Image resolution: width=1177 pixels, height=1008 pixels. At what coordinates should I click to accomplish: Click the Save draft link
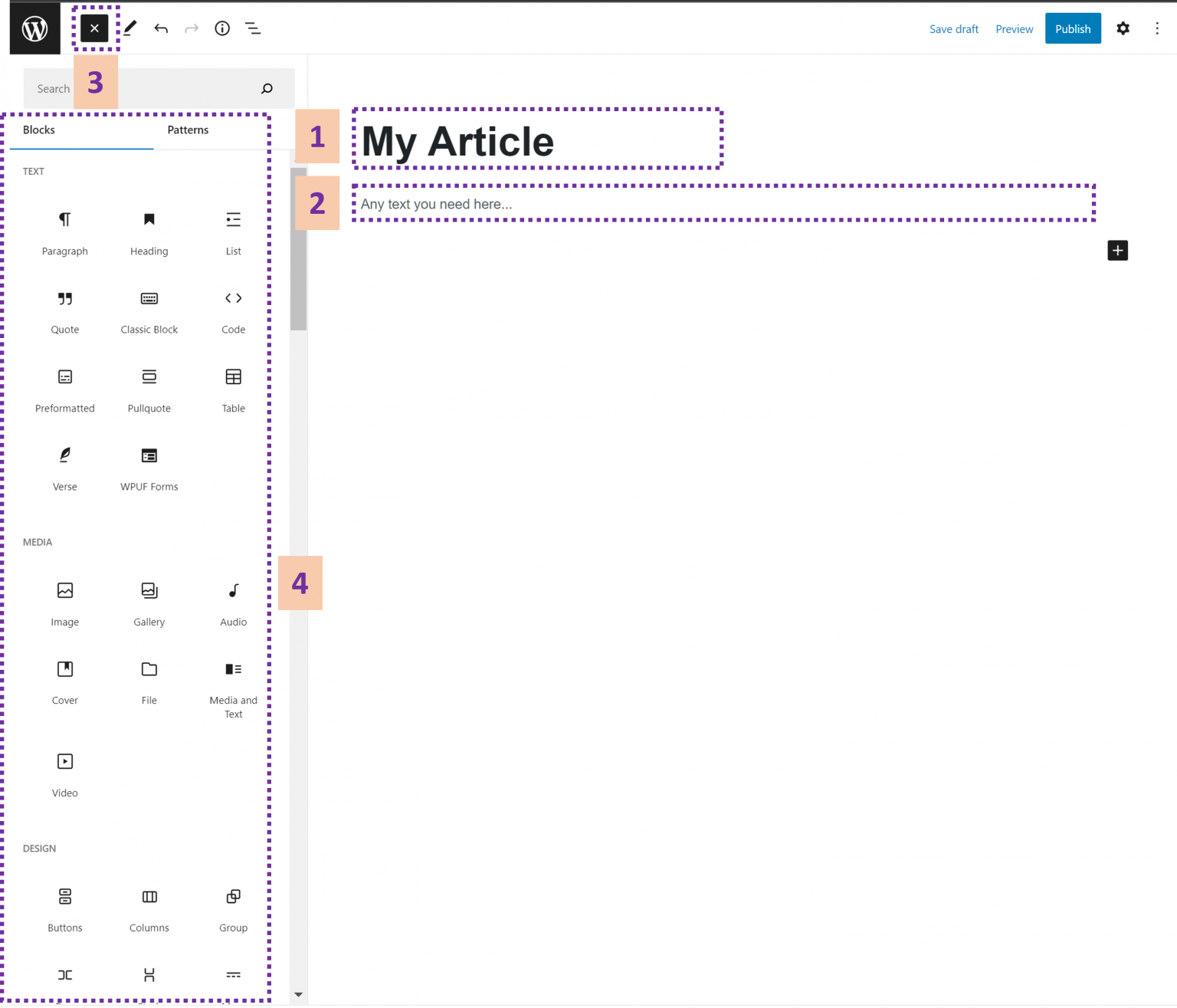[954, 29]
